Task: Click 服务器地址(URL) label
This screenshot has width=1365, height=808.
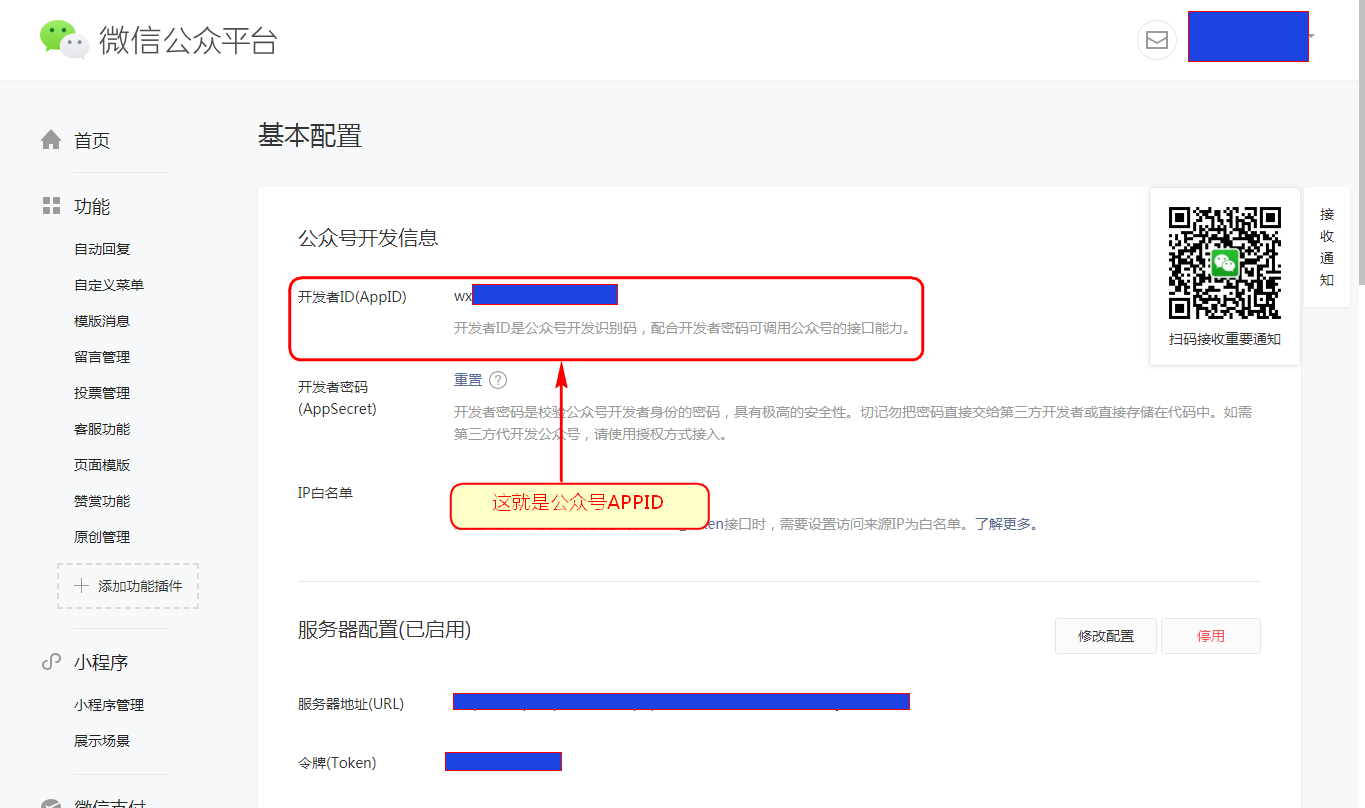Action: tap(351, 704)
